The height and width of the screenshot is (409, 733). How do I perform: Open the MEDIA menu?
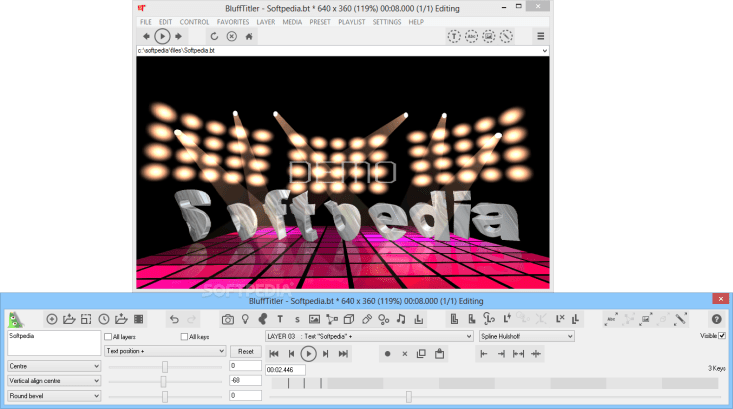click(x=292, y=22)
